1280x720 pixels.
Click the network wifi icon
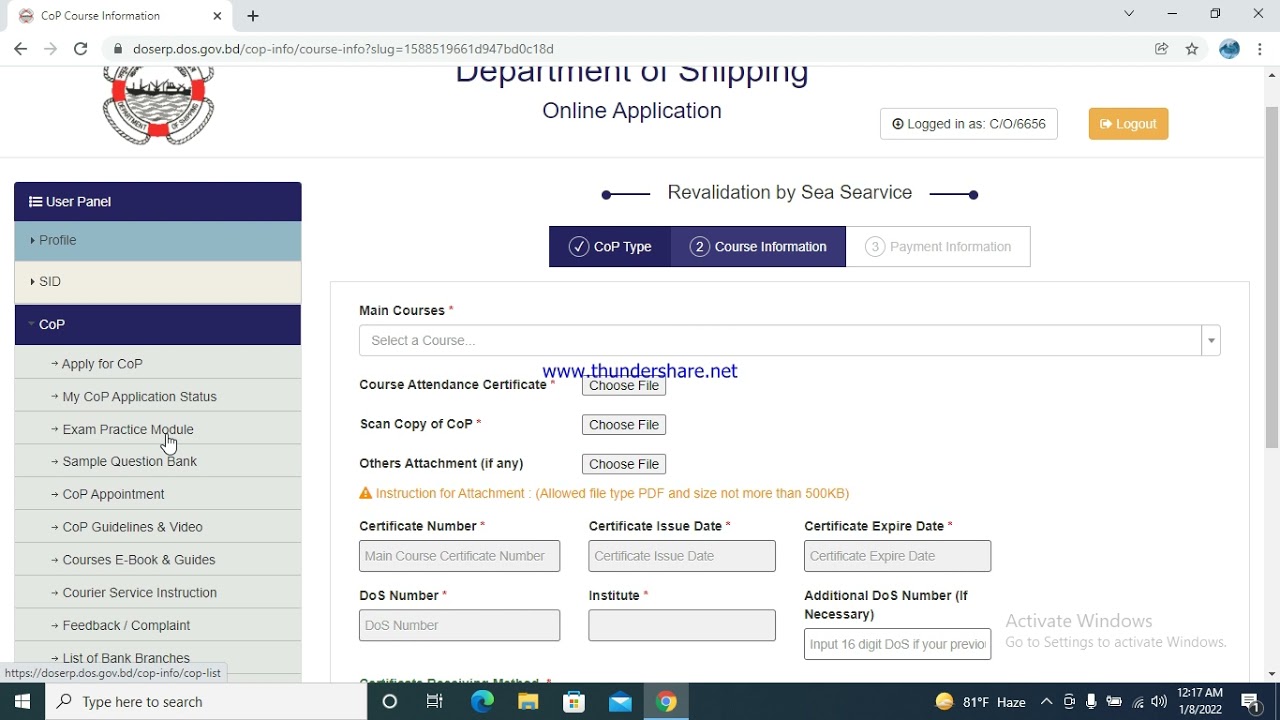[x=1137, y=702]
